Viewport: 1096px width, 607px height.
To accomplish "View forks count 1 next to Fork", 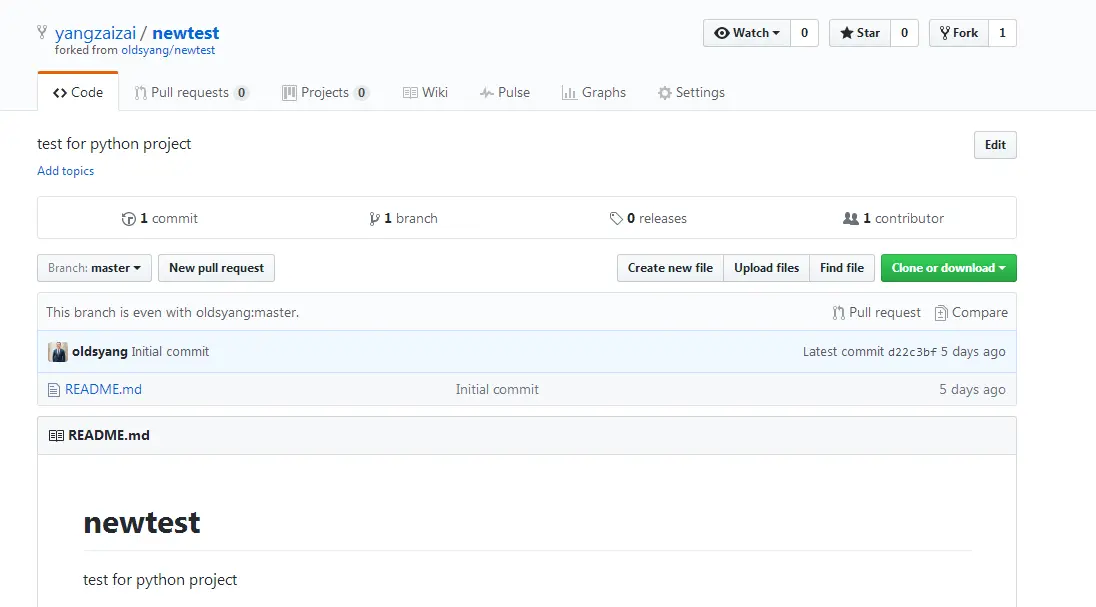I will tap(1002, 33).
